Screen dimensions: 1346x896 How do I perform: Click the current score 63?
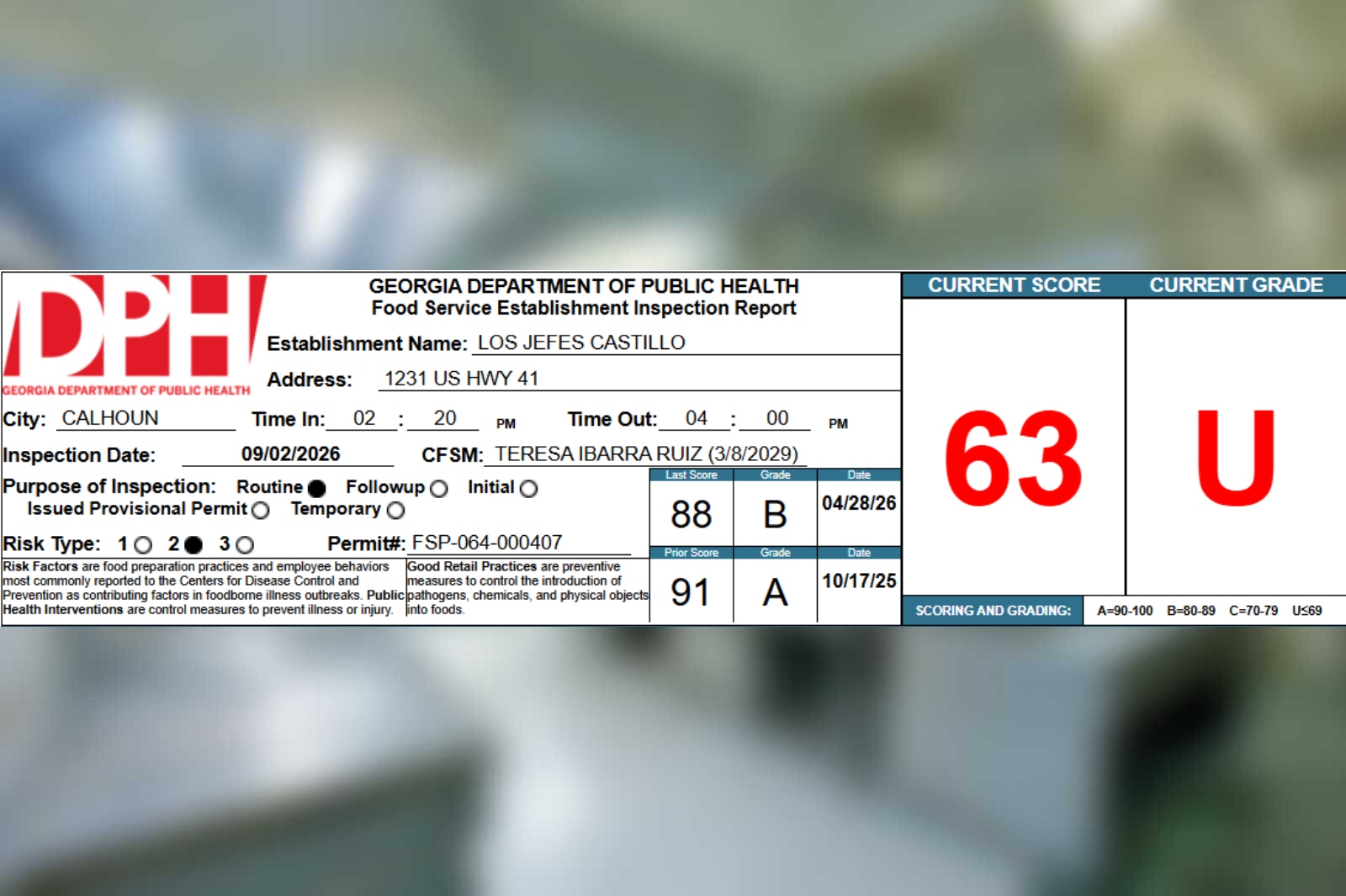point(1013,459)
